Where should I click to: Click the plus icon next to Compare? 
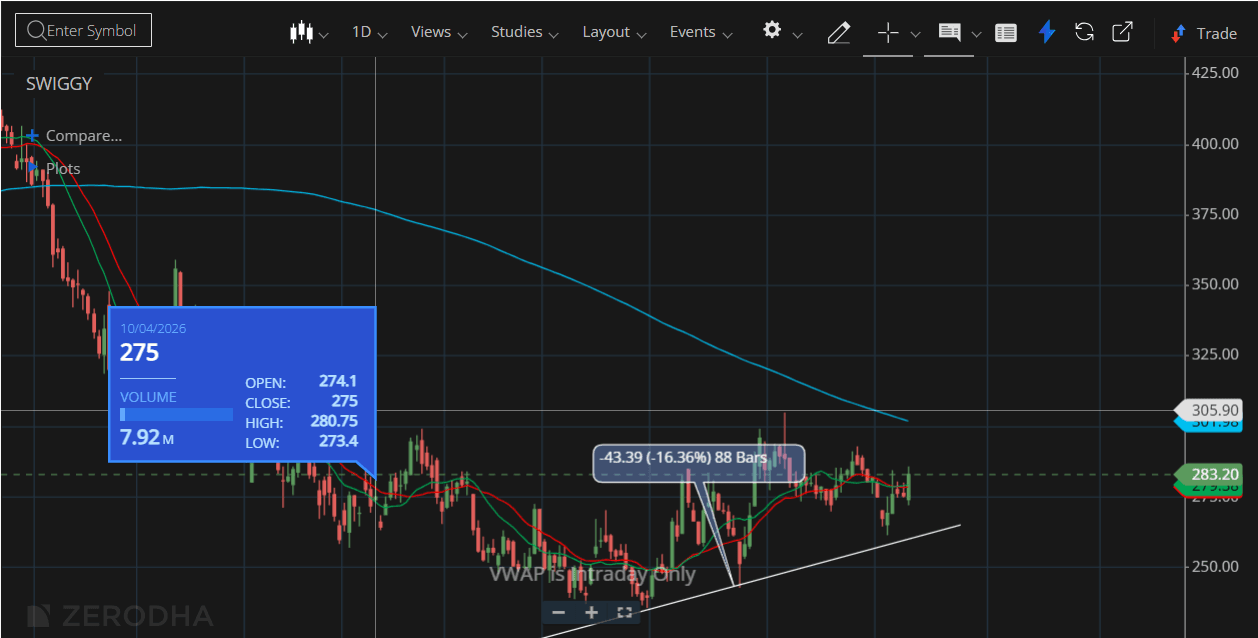point(33,136)
